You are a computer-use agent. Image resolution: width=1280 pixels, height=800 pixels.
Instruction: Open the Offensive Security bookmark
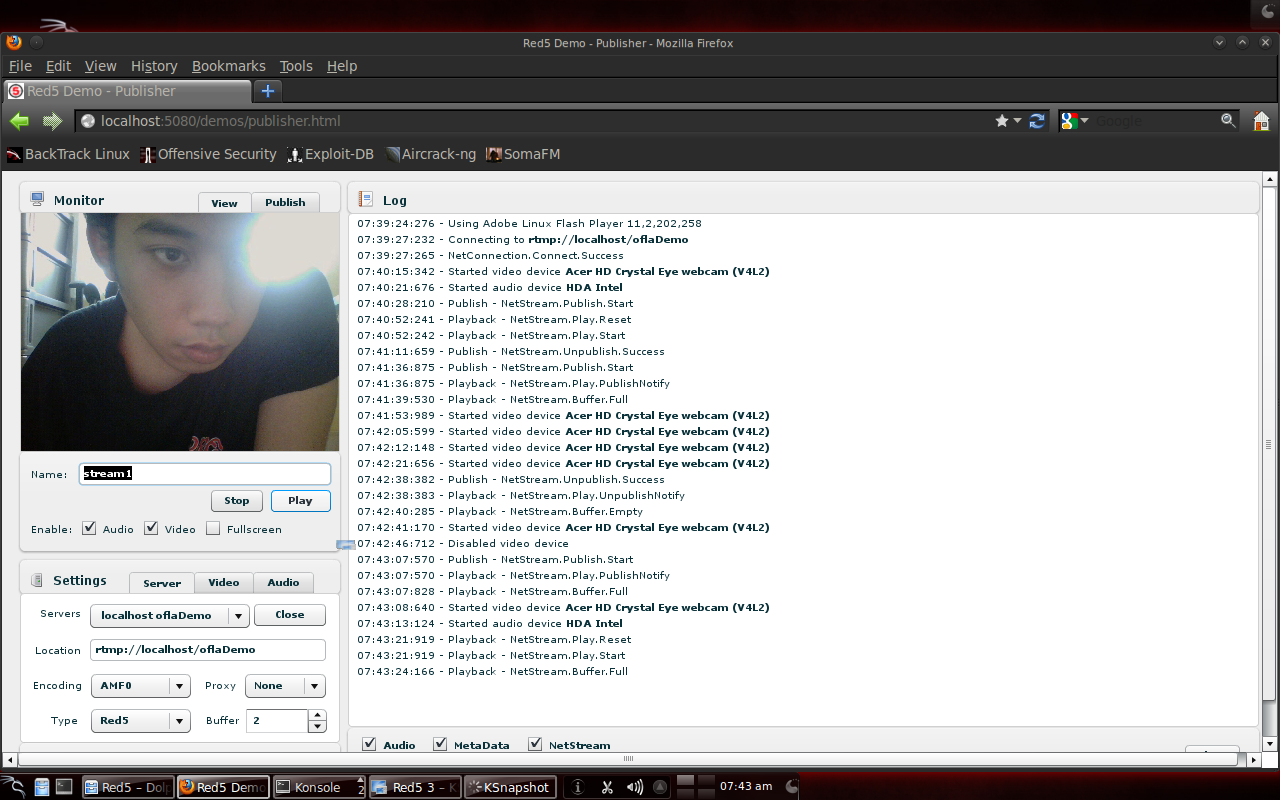208,154
